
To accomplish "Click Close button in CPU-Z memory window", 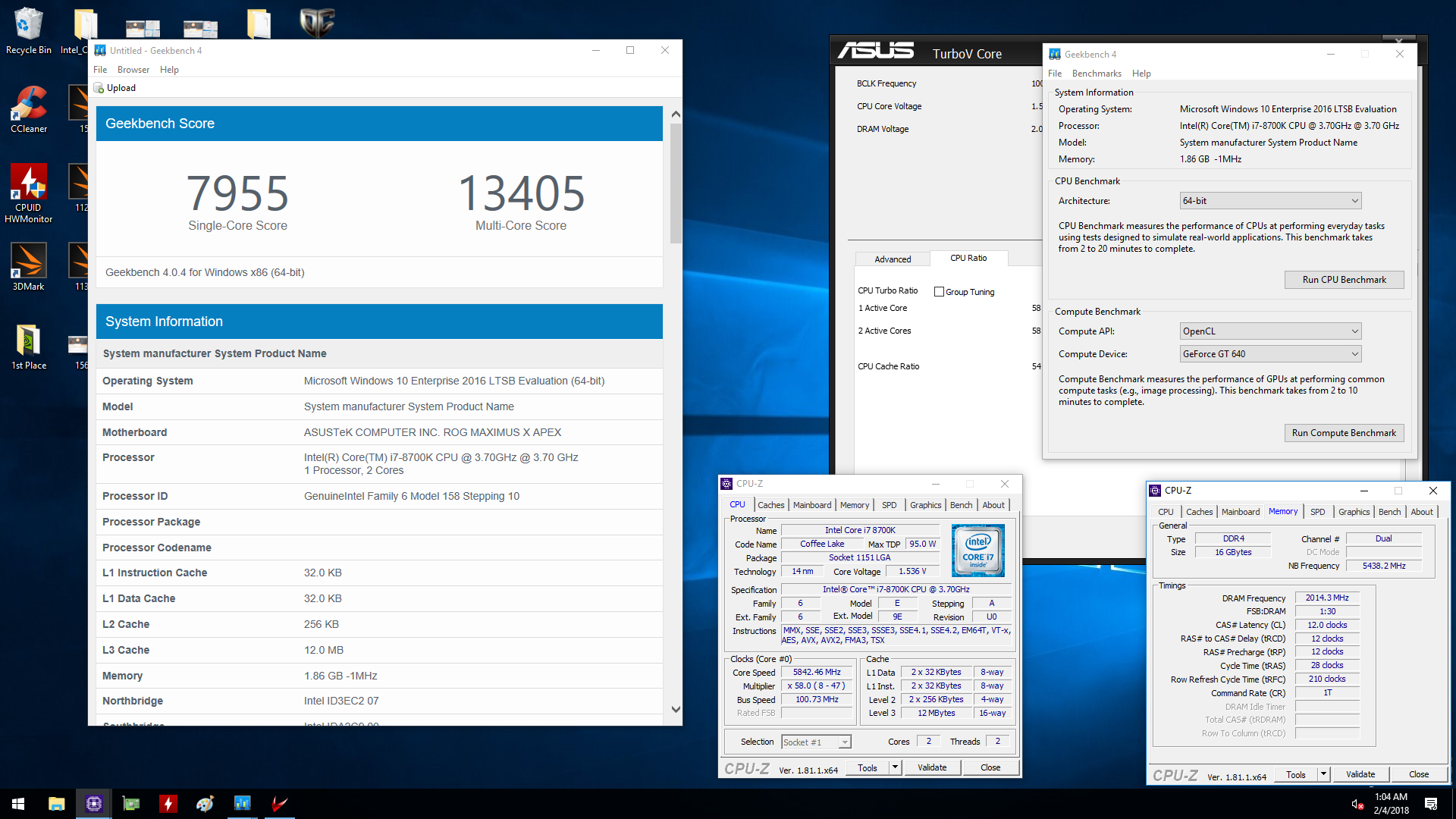I will pyautogui.click(x=1419, y=774).
